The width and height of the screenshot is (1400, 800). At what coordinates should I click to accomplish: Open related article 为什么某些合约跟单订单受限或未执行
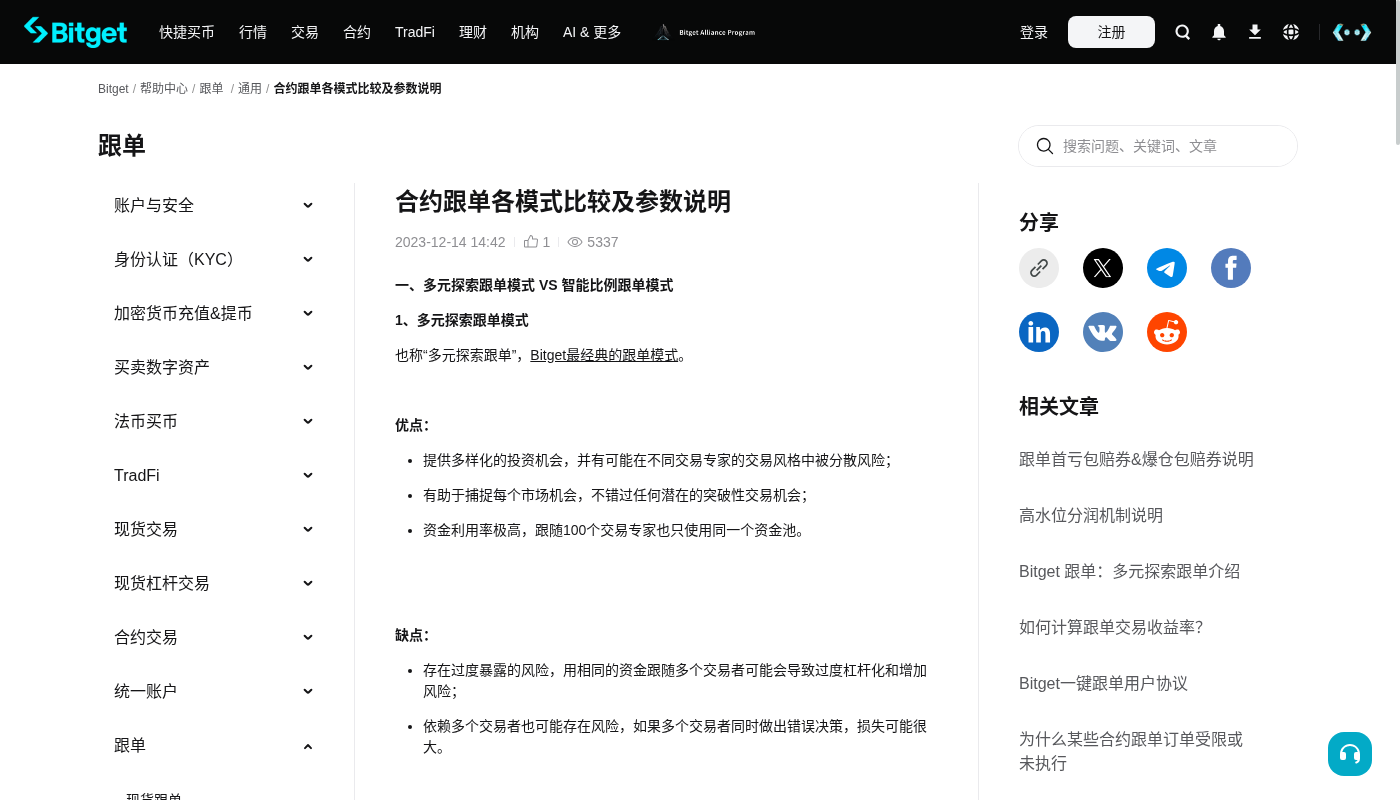(x=1131, y=751)
